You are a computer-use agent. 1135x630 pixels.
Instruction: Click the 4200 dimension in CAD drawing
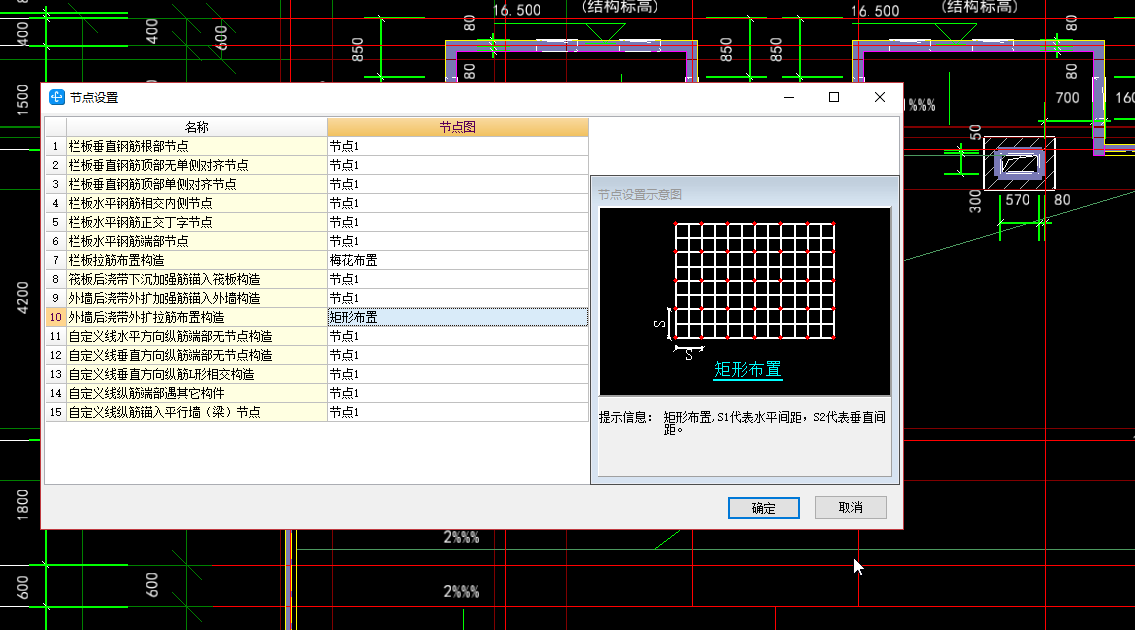point(22,298)
